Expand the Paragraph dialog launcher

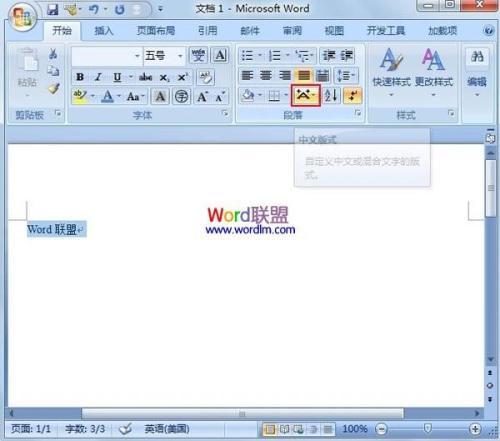(x=358, y=113)
